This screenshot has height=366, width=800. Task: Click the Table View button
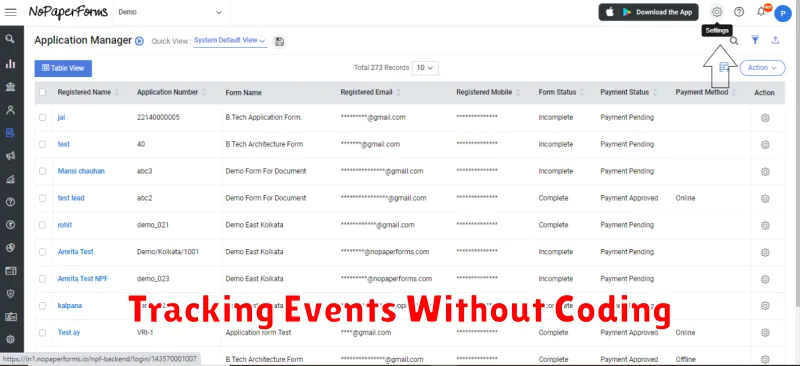(x=63, y=68)
